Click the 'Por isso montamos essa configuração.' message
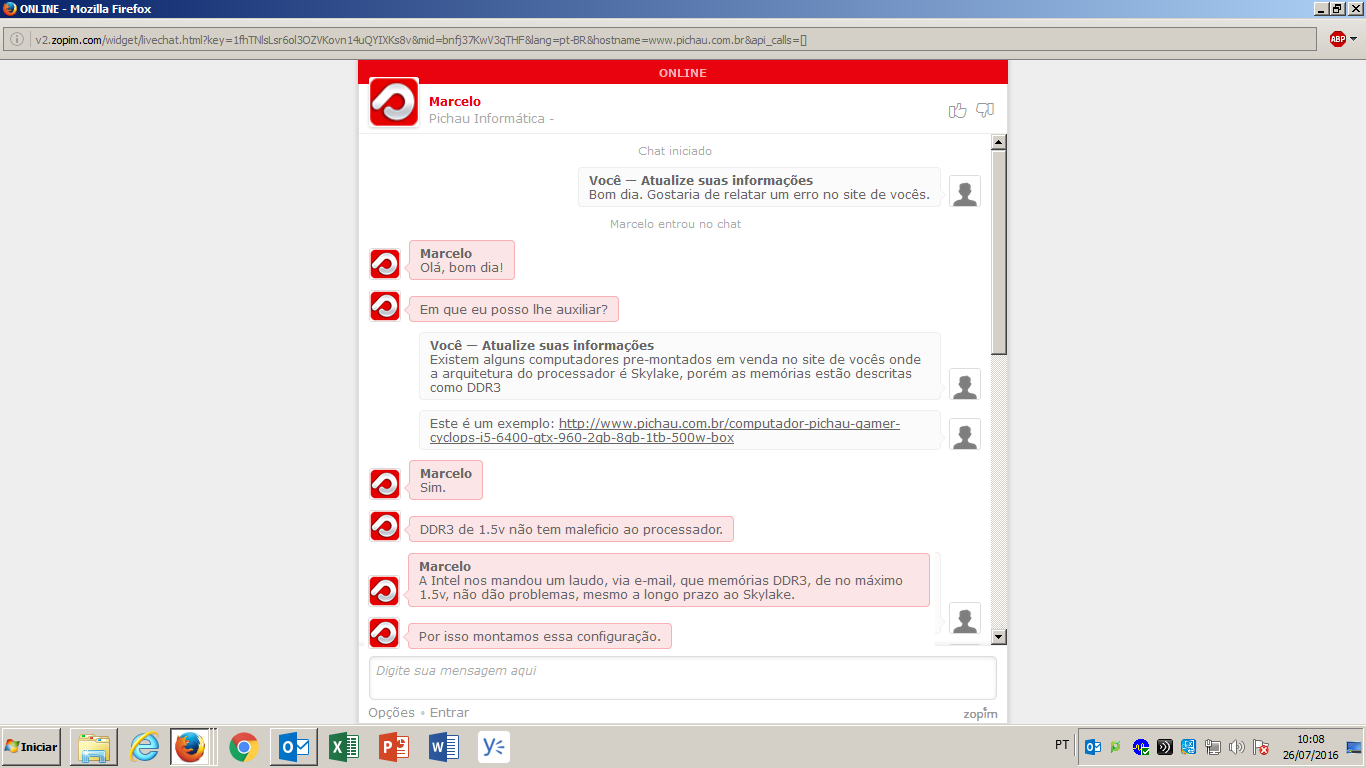 click(x=540, y=636)
